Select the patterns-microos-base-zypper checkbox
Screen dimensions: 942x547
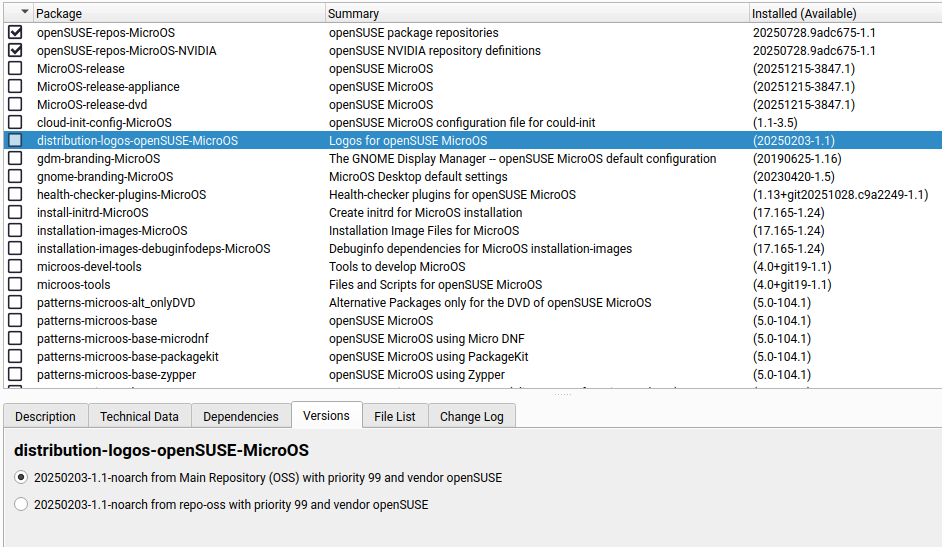15,375
